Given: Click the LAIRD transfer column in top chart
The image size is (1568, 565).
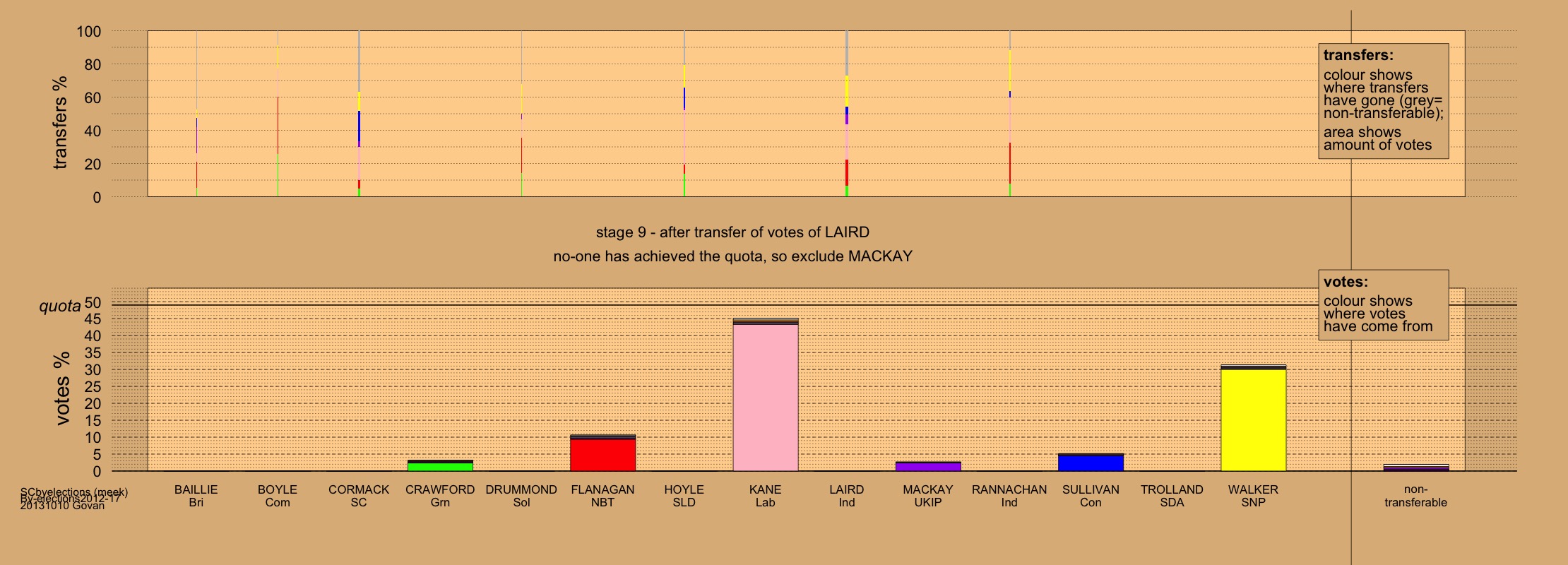Looking at the screenshot, I should 847,113.
